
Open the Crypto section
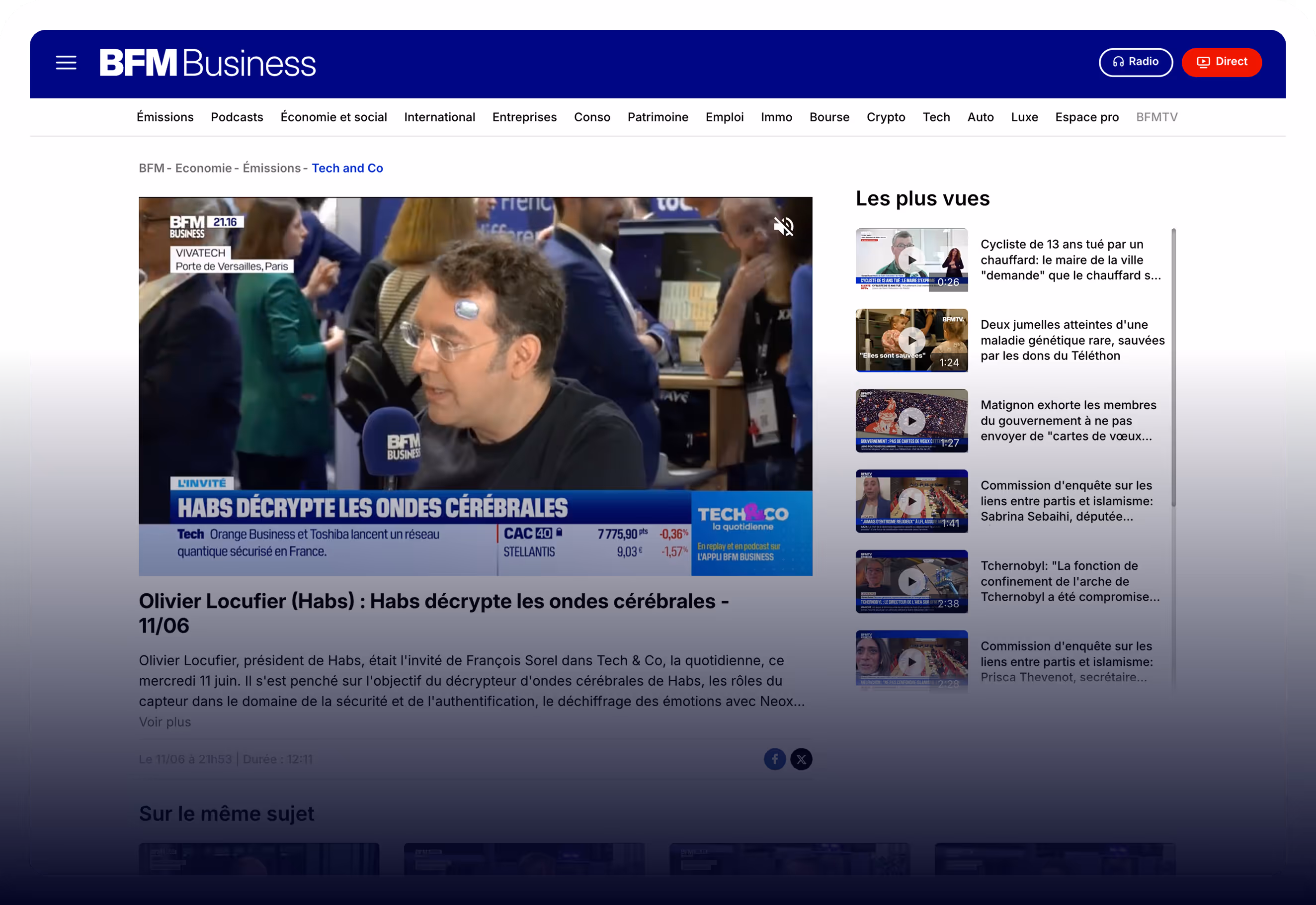point(886,117)
